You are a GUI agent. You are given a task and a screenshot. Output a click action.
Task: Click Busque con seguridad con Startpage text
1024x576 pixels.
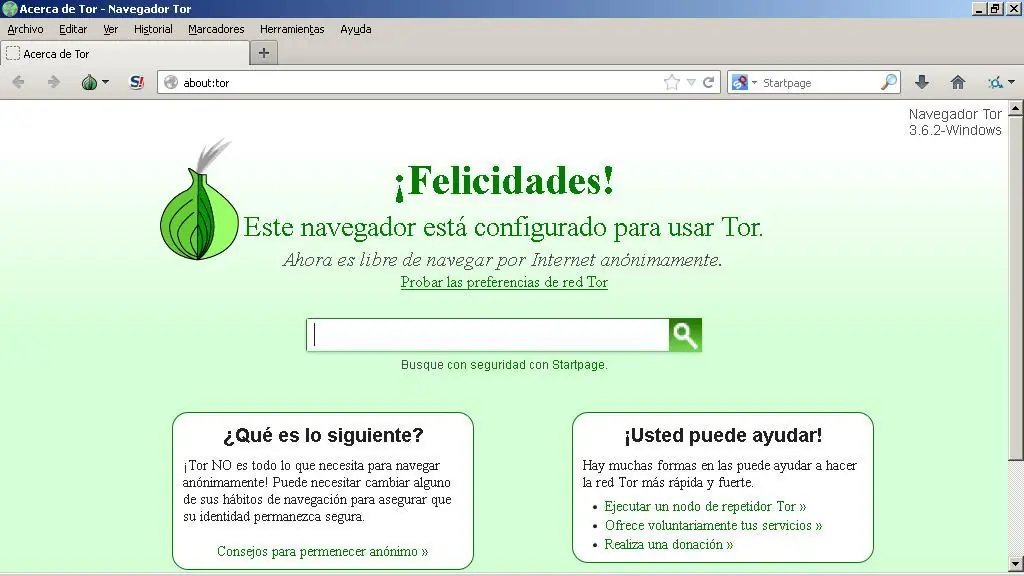coord(504,365)
